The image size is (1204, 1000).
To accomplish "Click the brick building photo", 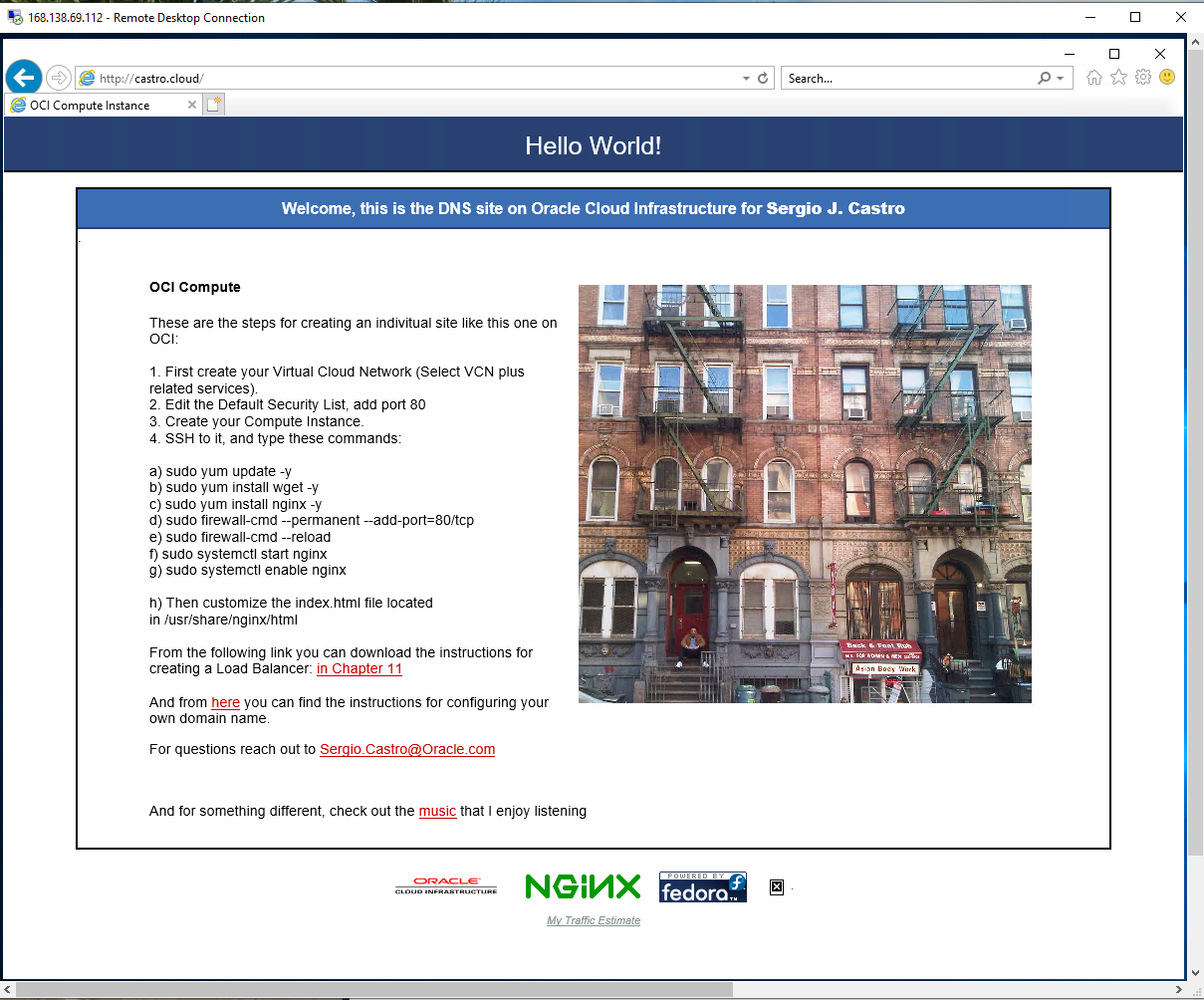I will click(805, 494).
